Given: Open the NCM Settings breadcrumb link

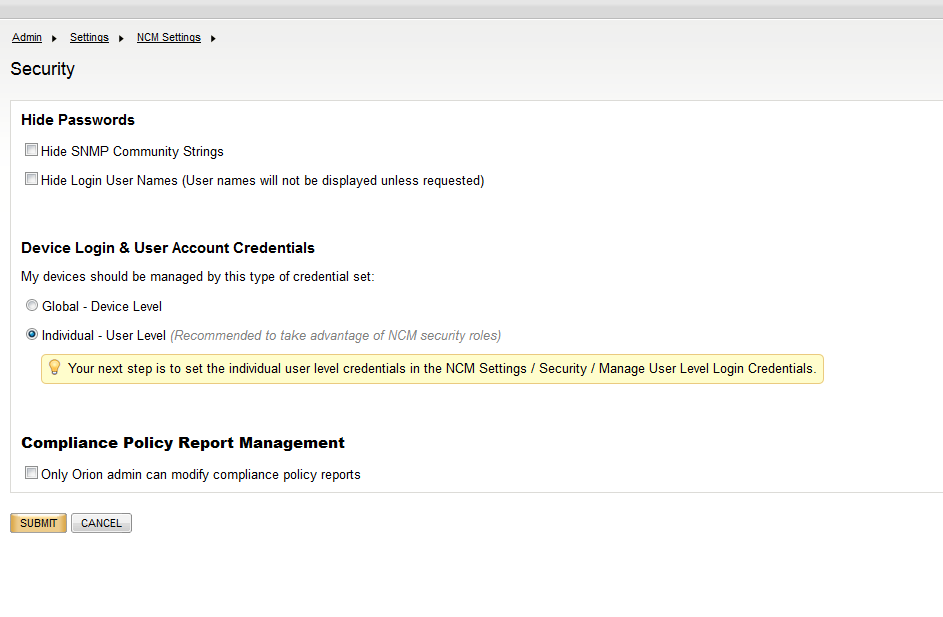Looking at the screenshot, I should tap(168, 37).
